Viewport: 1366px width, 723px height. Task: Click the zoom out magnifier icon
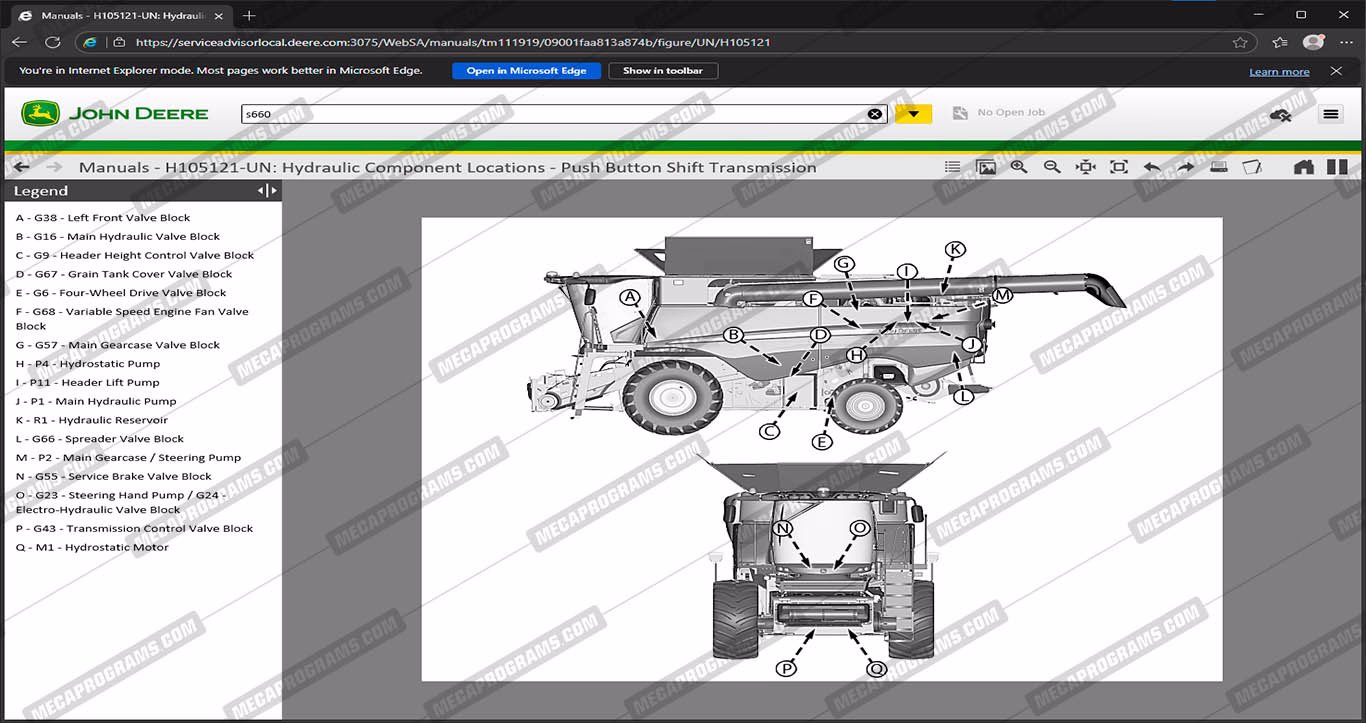click(1052, 167)
